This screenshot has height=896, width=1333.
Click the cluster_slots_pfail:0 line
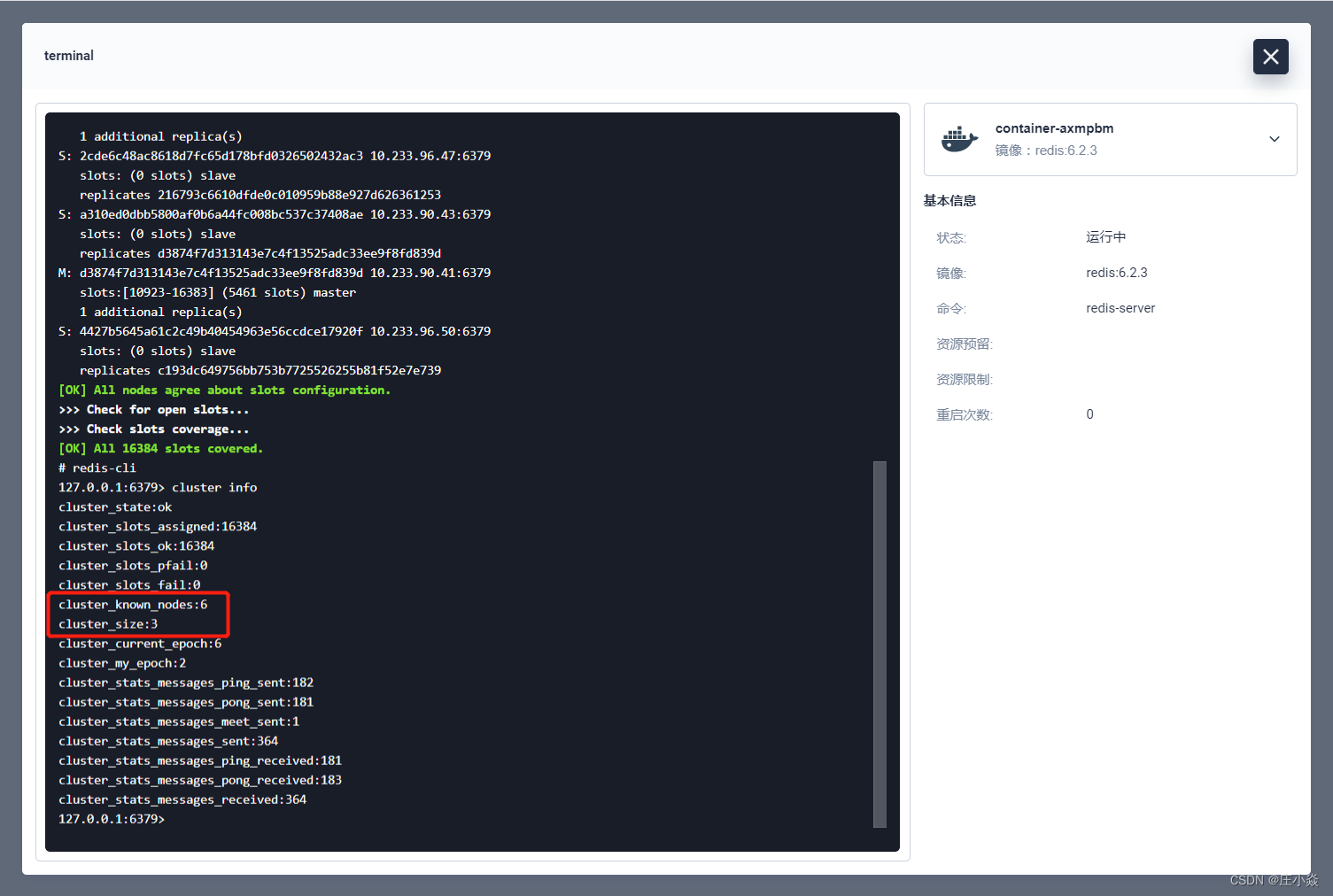[x=133, y=566]
